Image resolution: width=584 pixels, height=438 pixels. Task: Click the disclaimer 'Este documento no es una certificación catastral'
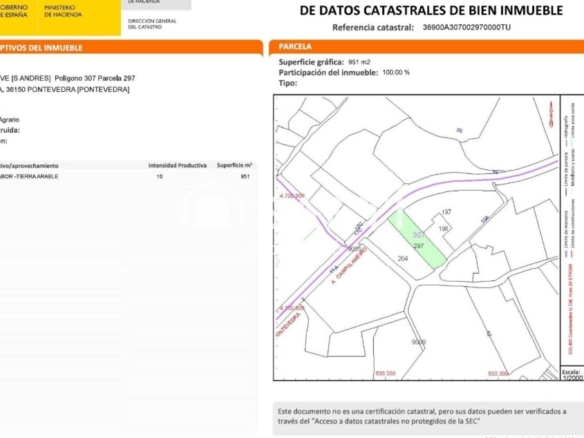pyautogui.click(x=357, y=412)
